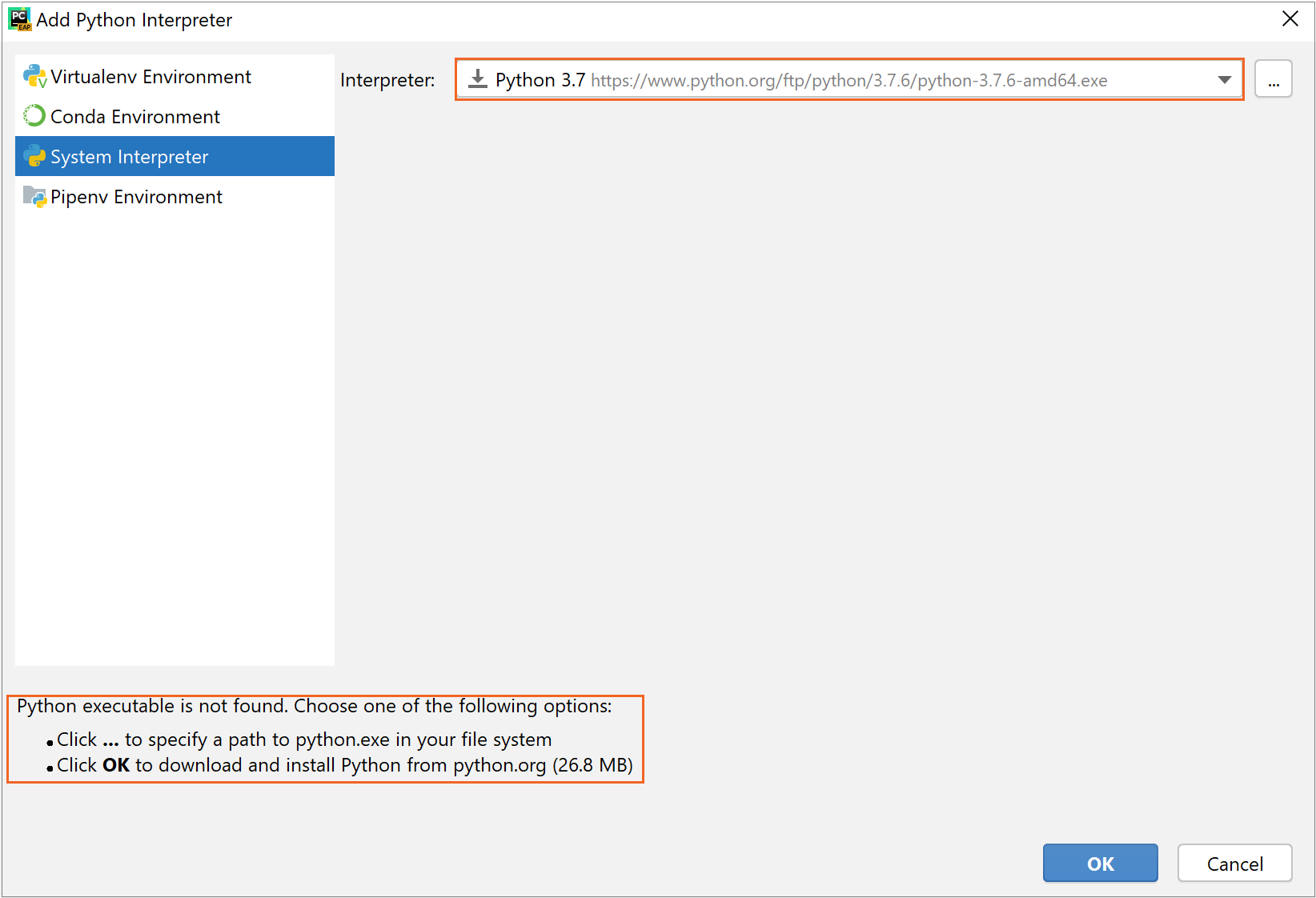
Task: Click the Pipenv Environment folder icon
Action: [x=34, y=196]
